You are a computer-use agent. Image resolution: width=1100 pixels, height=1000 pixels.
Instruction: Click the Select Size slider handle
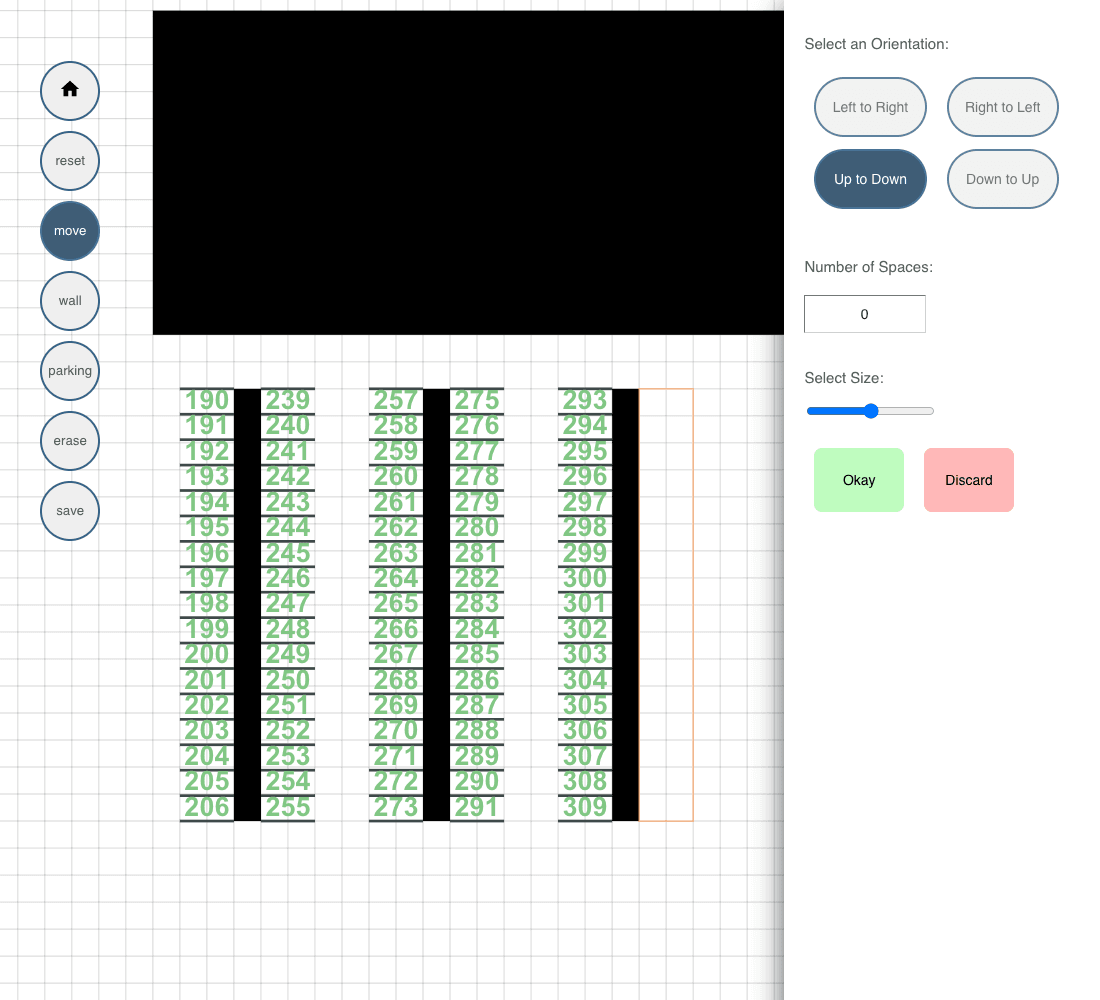coord(871,411)
